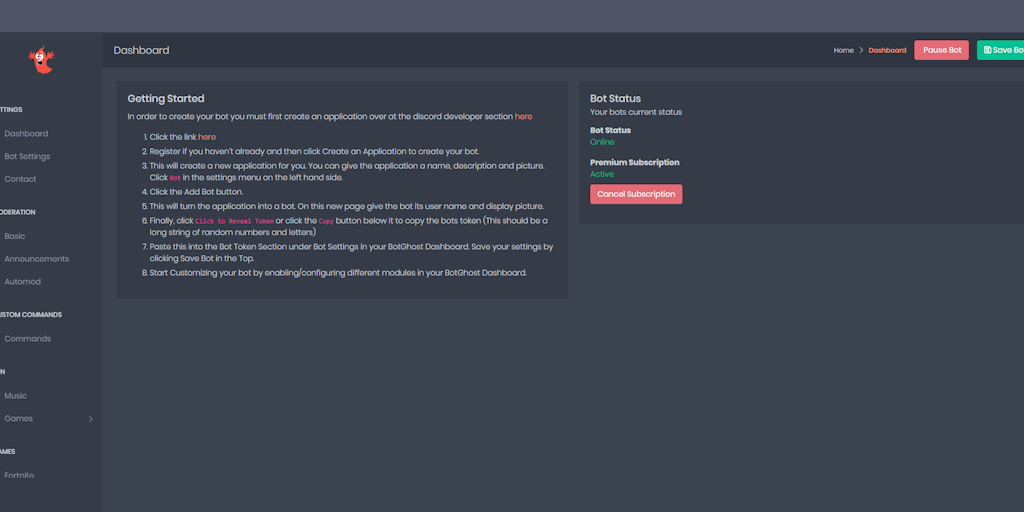Click the green Save Bot button

pos(1000,50)
